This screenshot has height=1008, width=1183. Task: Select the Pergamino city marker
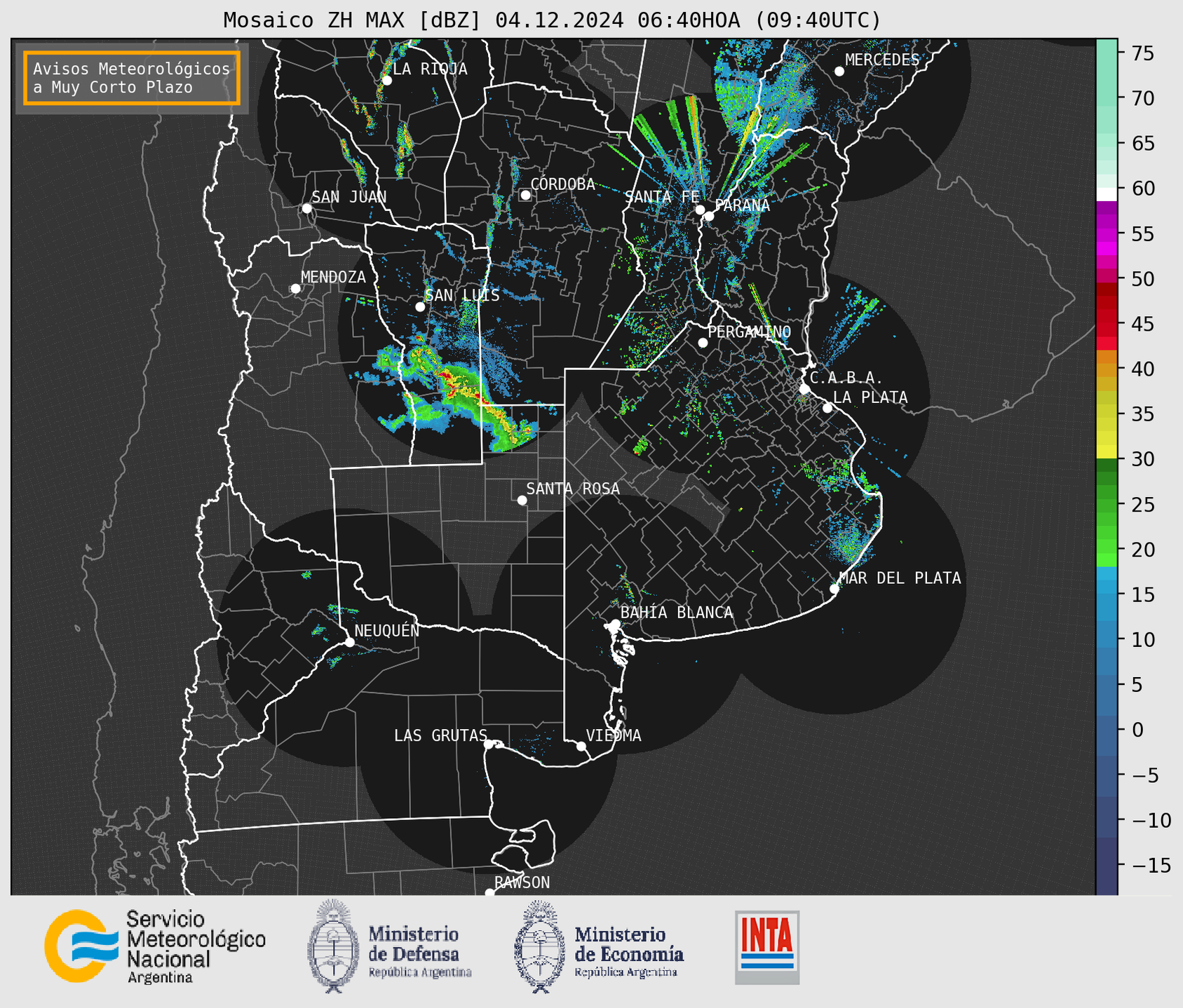(x=703, y=343)
